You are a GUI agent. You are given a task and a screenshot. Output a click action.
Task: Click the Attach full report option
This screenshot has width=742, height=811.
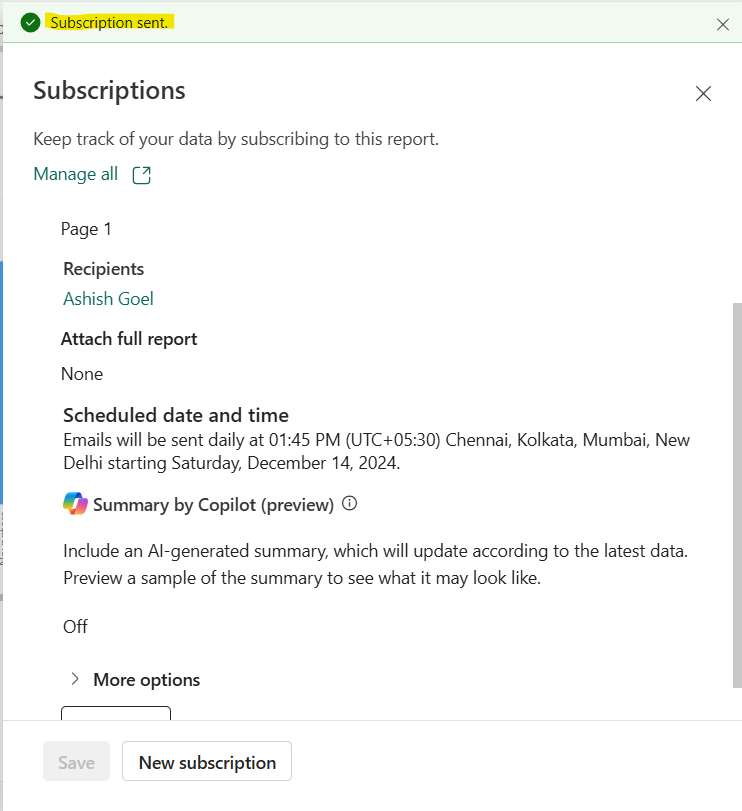tap(128, 338)
